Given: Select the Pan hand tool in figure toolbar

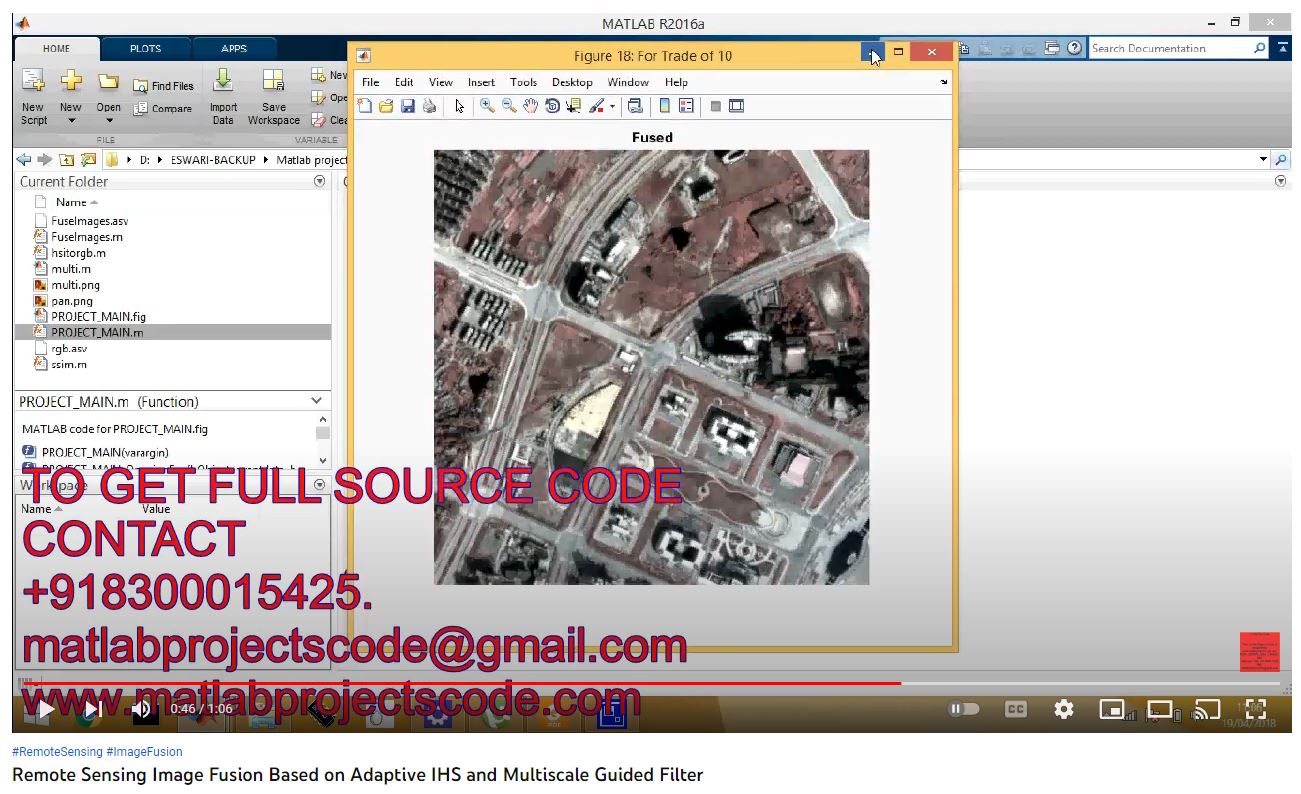Looking at the screenshot, I should coord(530,106).
